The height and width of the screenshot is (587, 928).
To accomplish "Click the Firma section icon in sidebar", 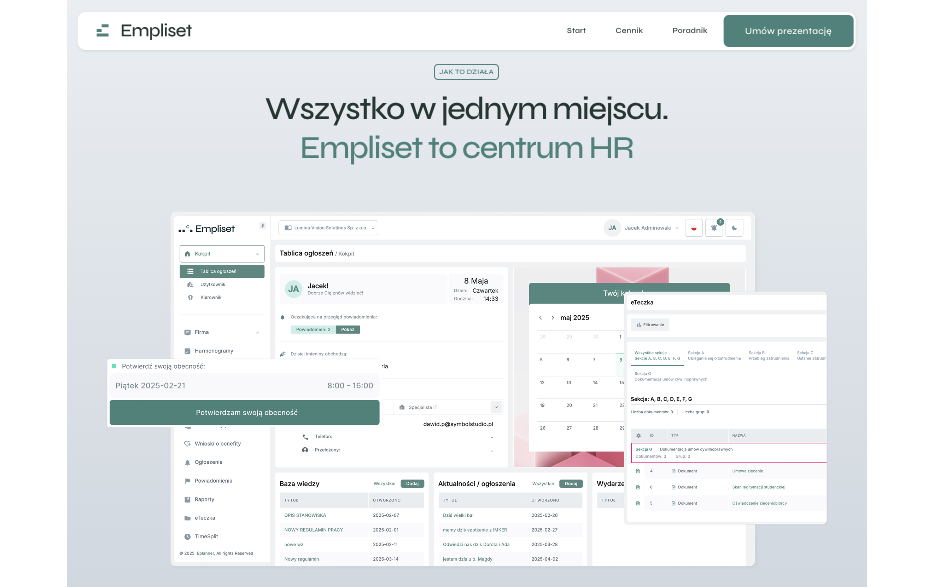I will coord(187,333).
